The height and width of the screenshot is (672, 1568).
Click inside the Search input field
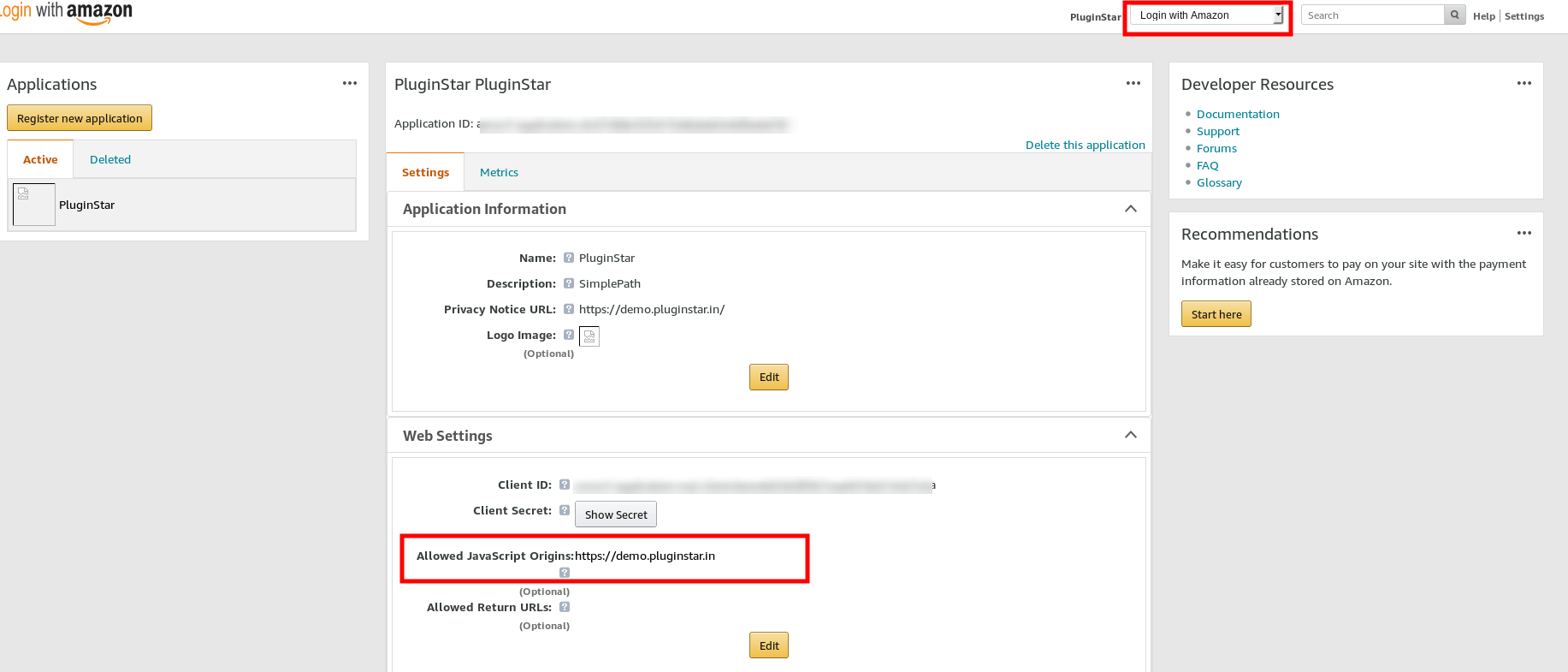(1372, 15)
